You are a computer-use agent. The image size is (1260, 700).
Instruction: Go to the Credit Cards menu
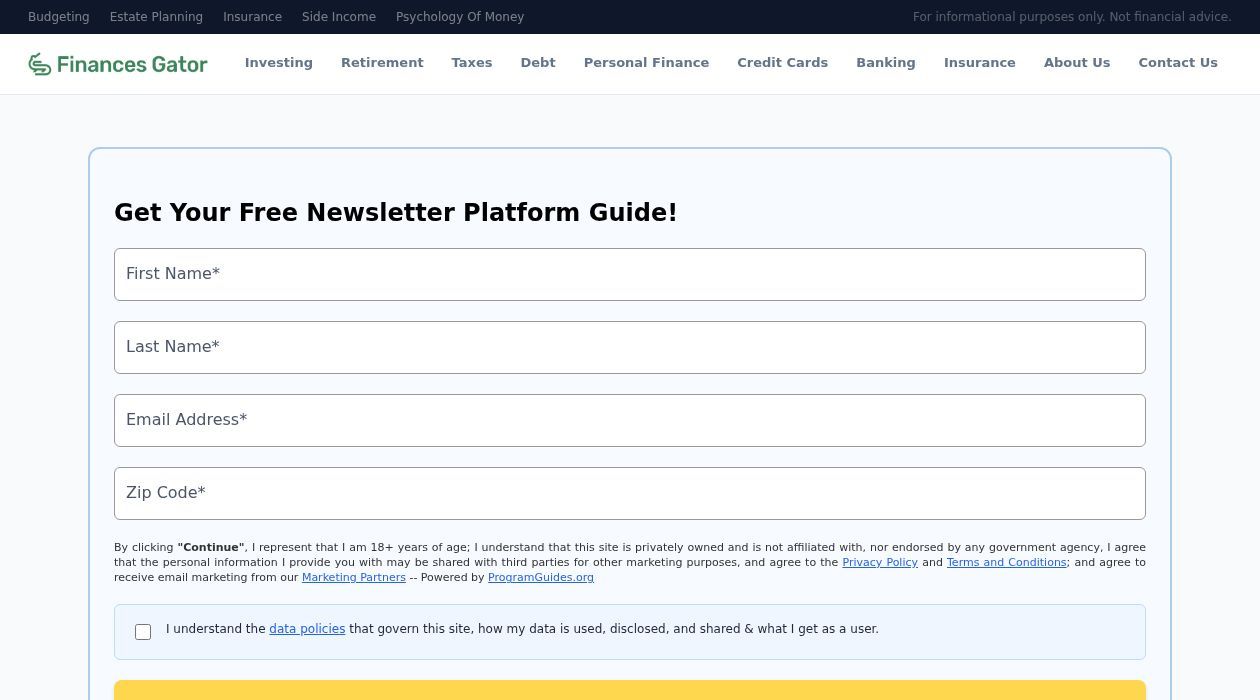click(x=782, y=62)
